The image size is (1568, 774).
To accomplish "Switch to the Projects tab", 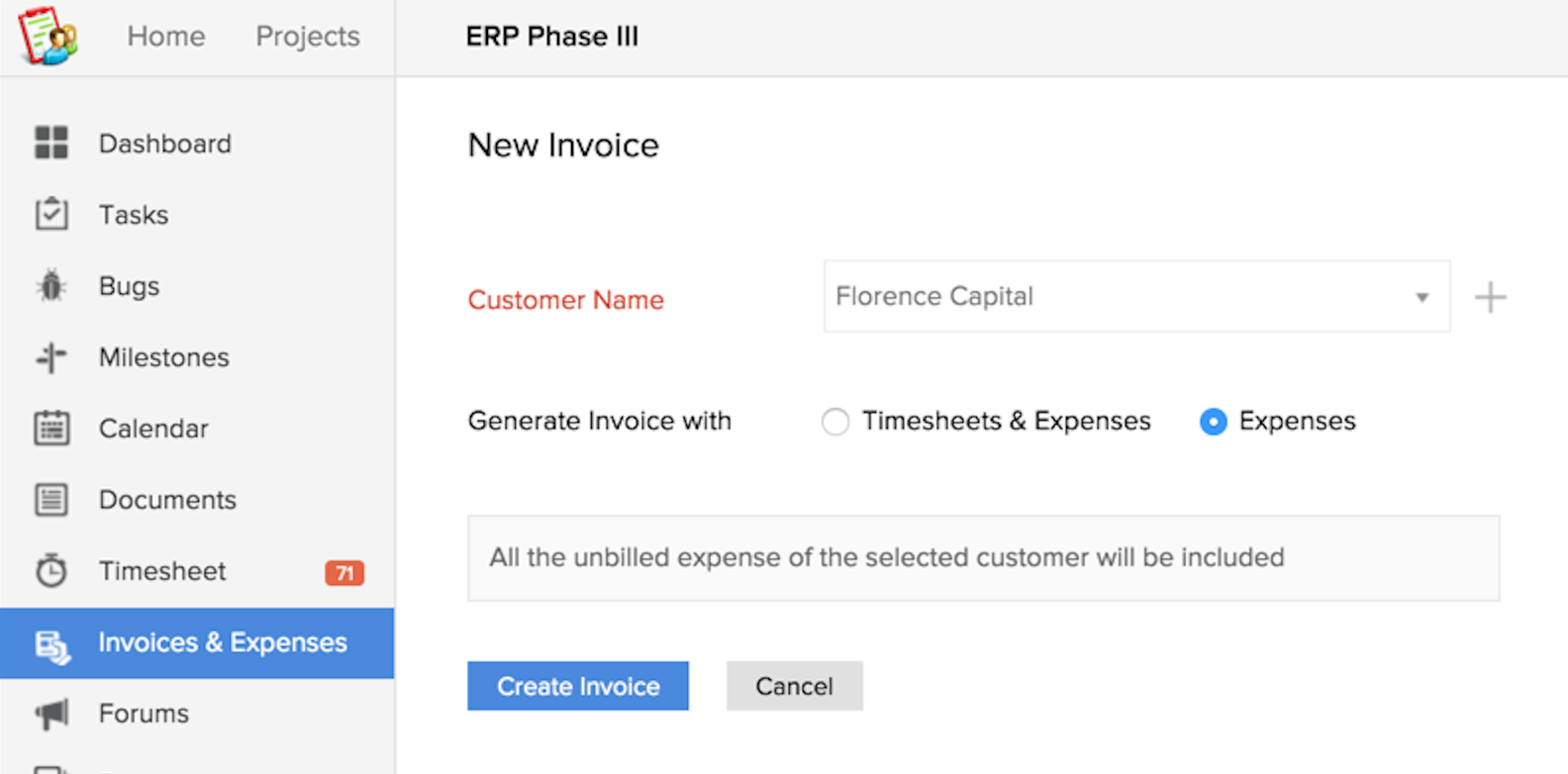I will [x=308, y=37].
